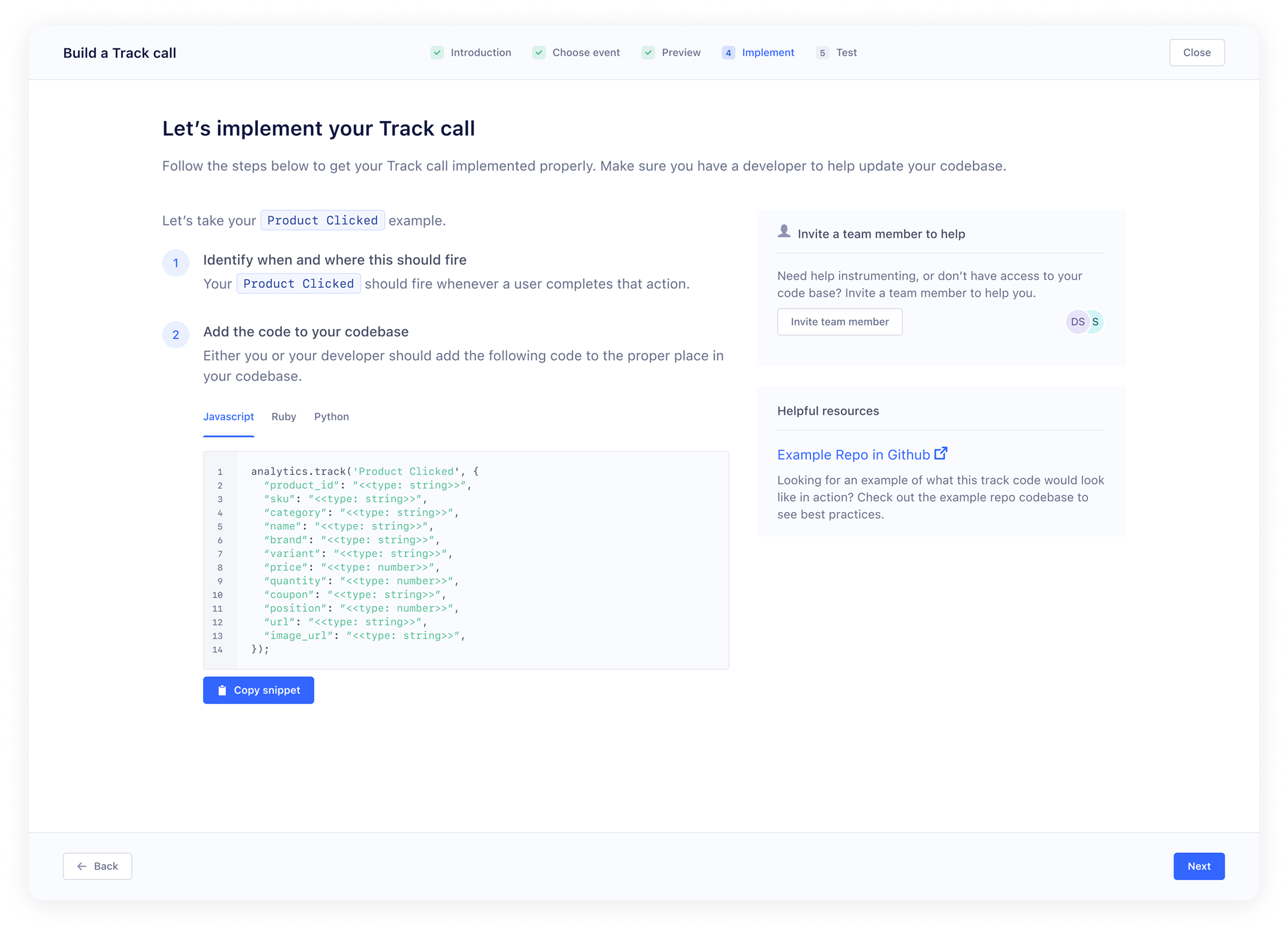Open Example Repo in Github link
Screen dimensions: 1288x933
(x=853, y=455)
